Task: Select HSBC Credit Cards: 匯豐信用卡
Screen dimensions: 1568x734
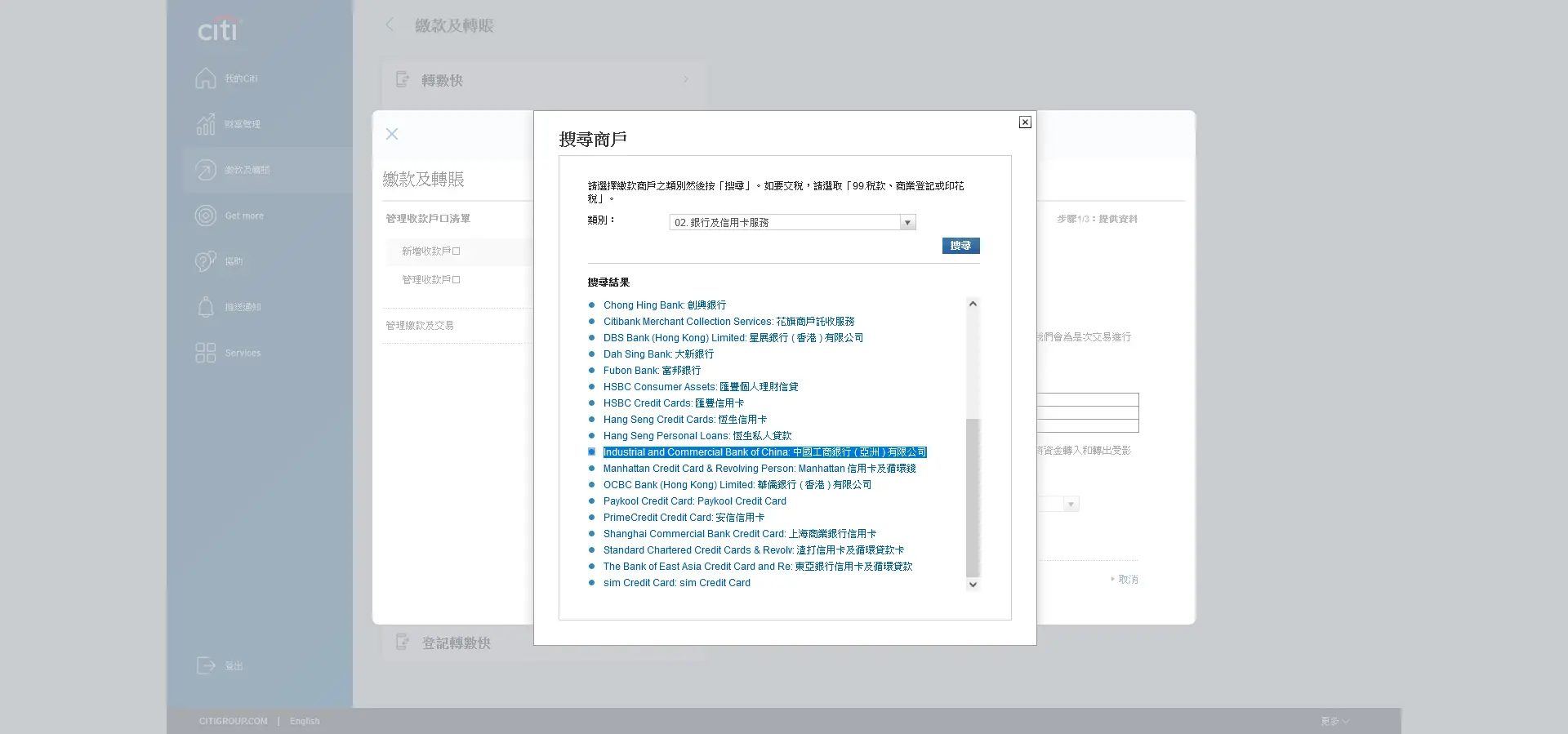Action: [674, 403]
